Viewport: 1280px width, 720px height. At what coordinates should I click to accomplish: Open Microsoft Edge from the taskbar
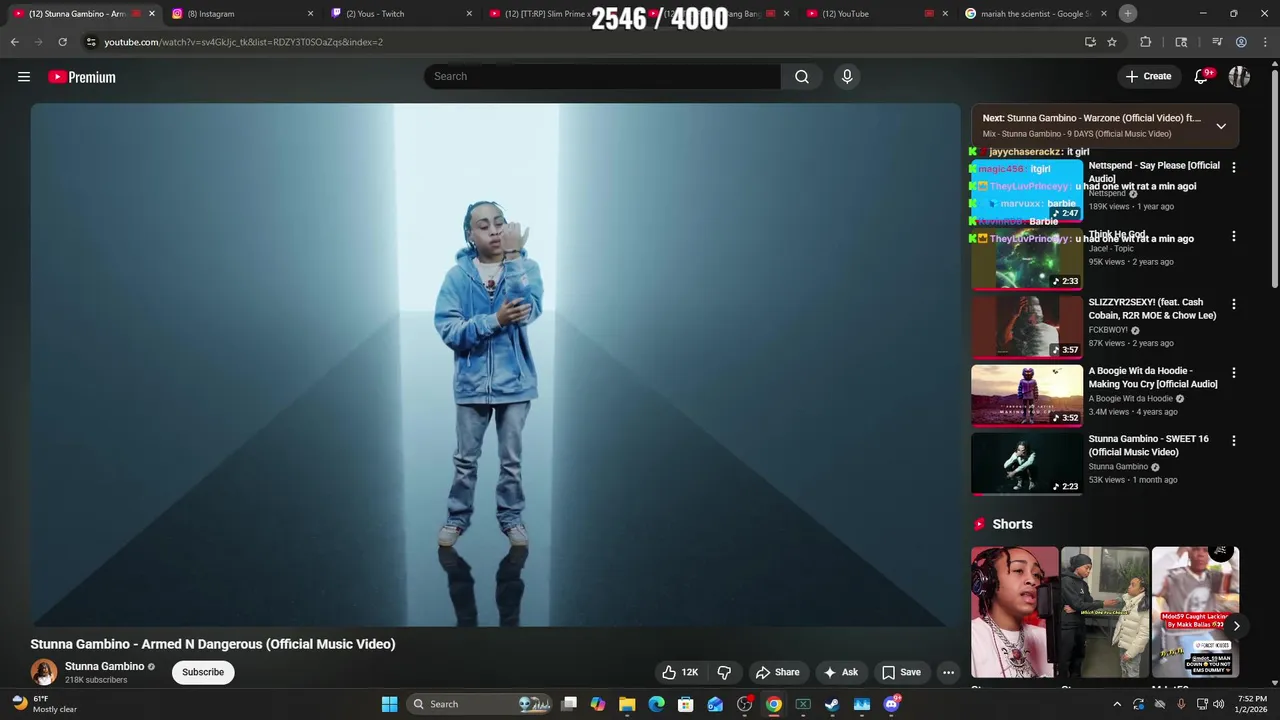[656, 704]
